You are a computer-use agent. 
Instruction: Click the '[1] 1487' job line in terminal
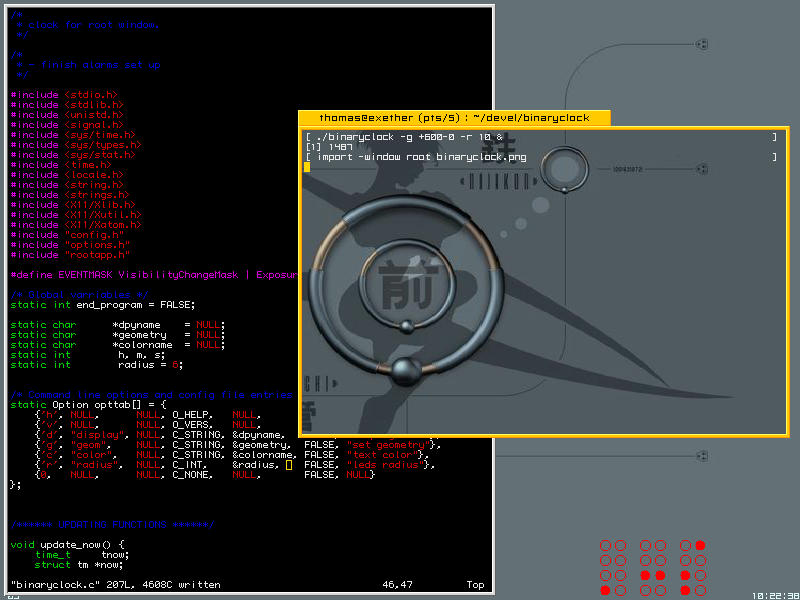click(329, 147)
